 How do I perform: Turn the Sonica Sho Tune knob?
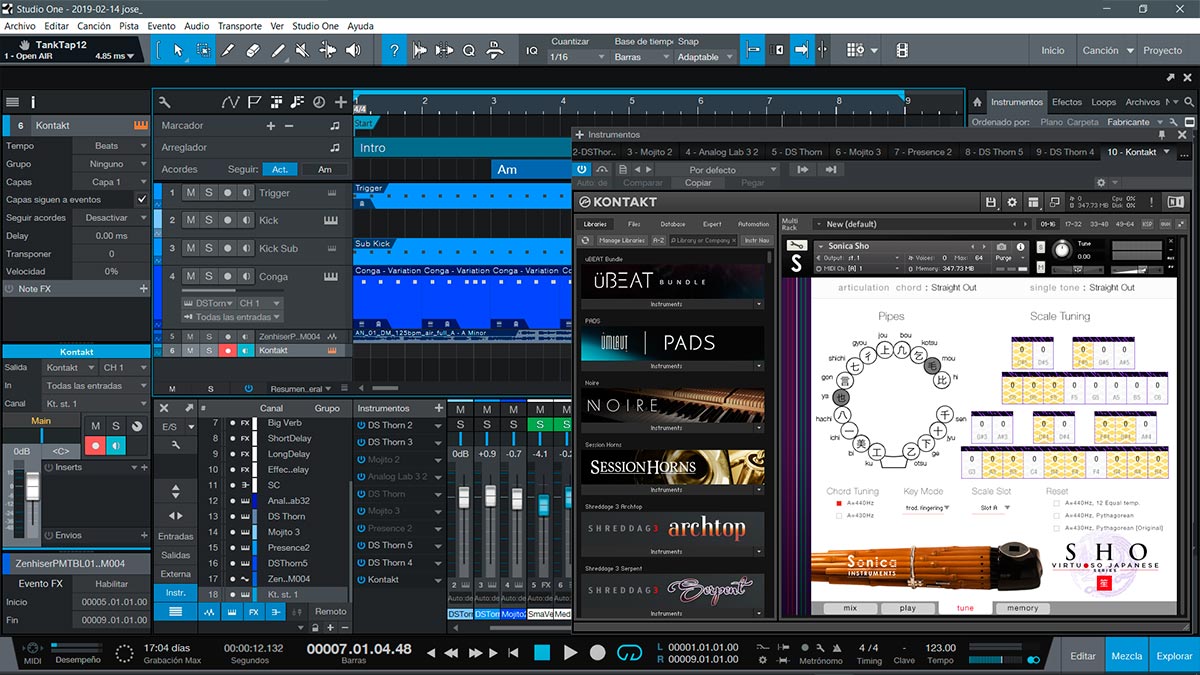click(1062, 249)
